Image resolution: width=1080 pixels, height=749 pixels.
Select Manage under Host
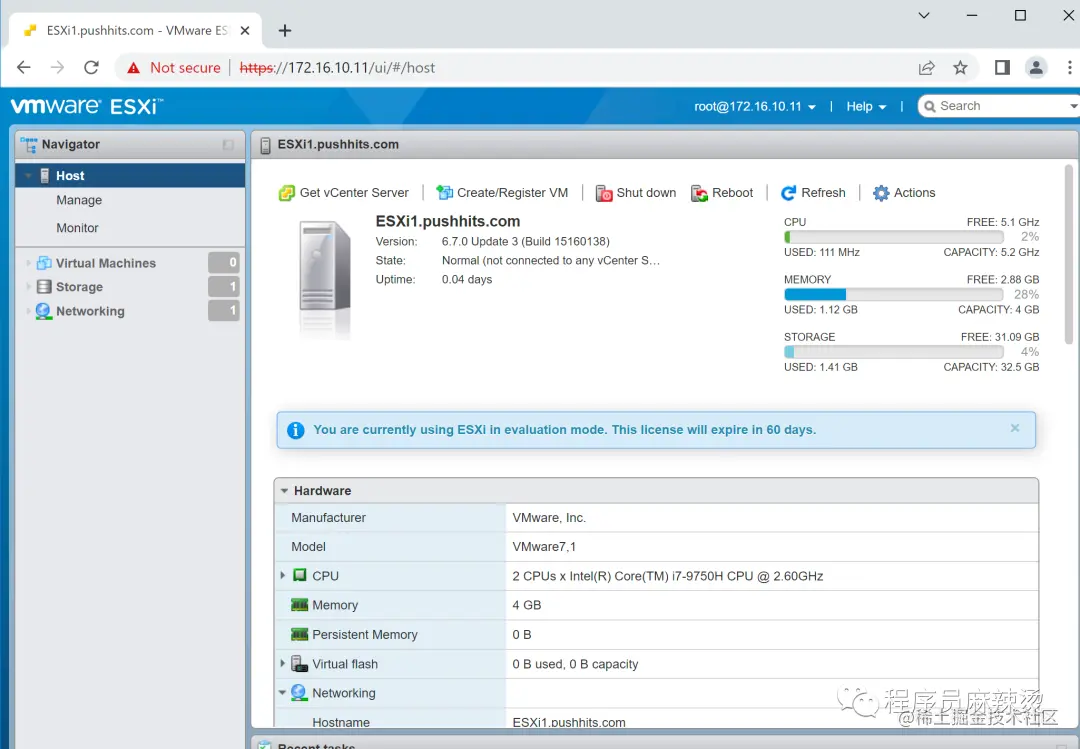pyautogui.click(x=79, y=200)
